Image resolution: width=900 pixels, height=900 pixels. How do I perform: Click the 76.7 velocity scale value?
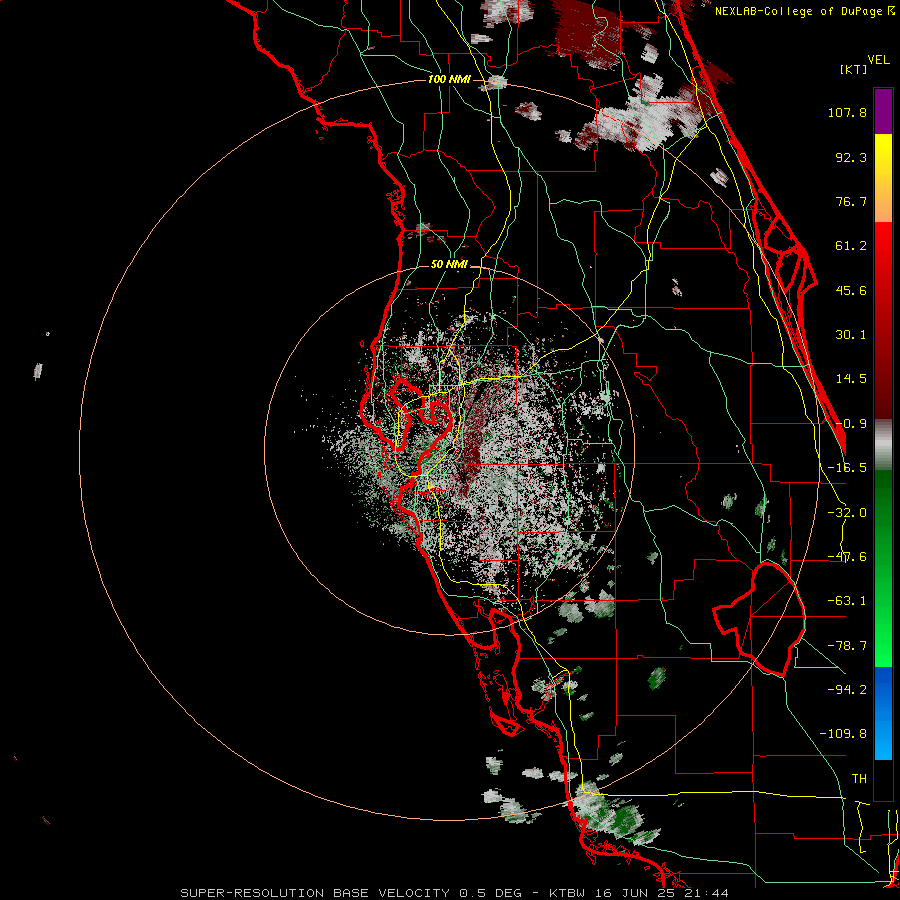point(851,201)
